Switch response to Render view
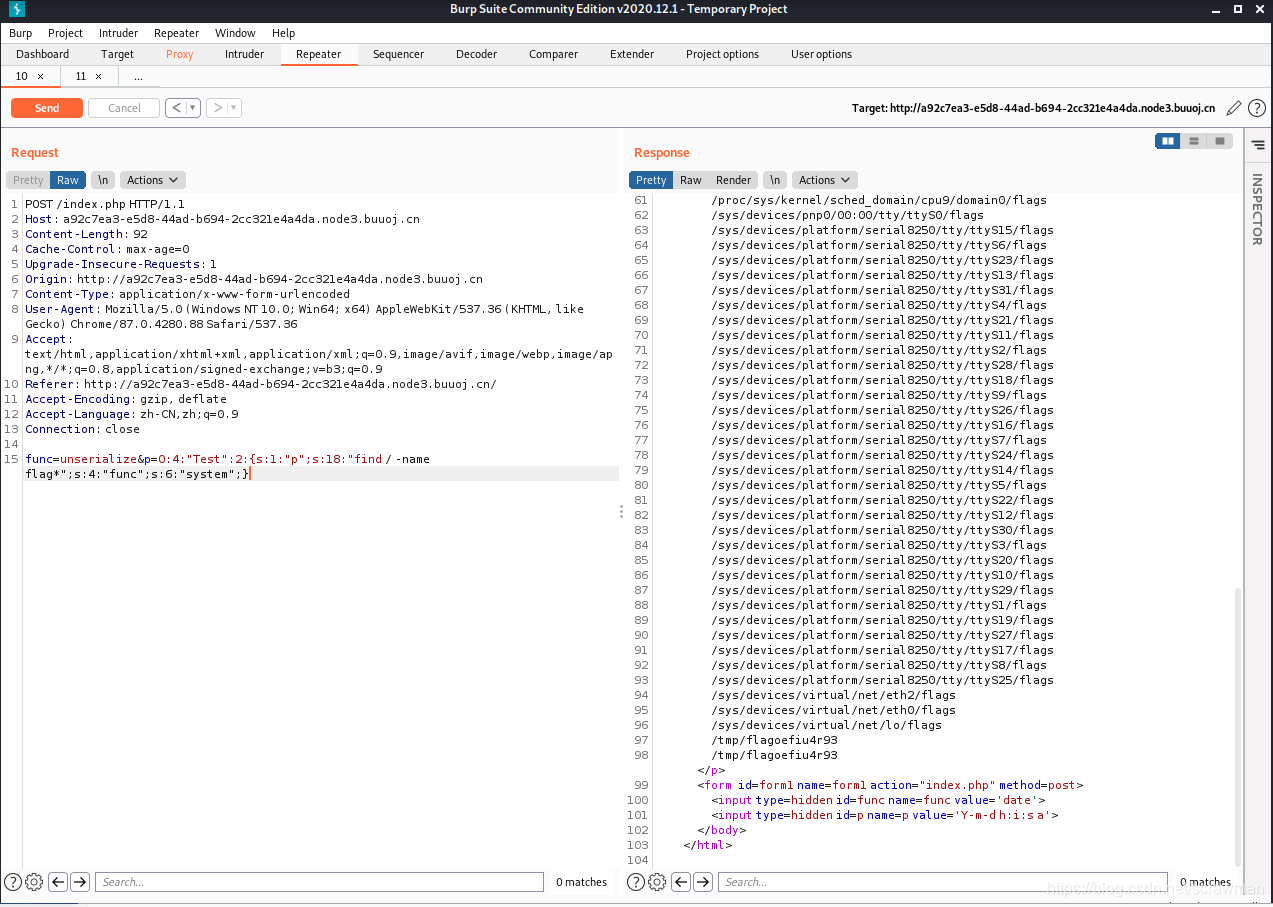 [x=733, y=180]
